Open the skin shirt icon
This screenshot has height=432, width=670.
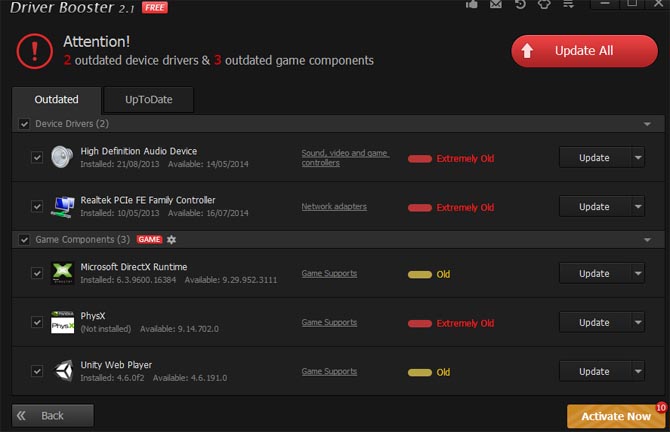pyautogui.click(x=544, y=4)
